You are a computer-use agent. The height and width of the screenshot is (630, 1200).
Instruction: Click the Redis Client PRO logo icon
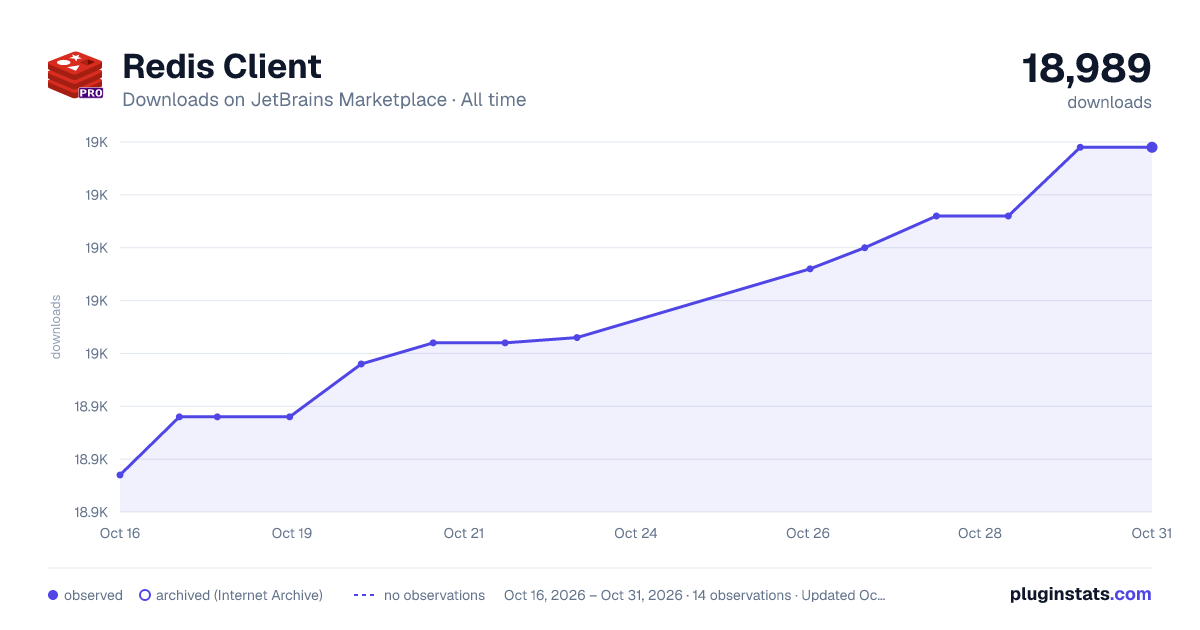click(75, 76)
